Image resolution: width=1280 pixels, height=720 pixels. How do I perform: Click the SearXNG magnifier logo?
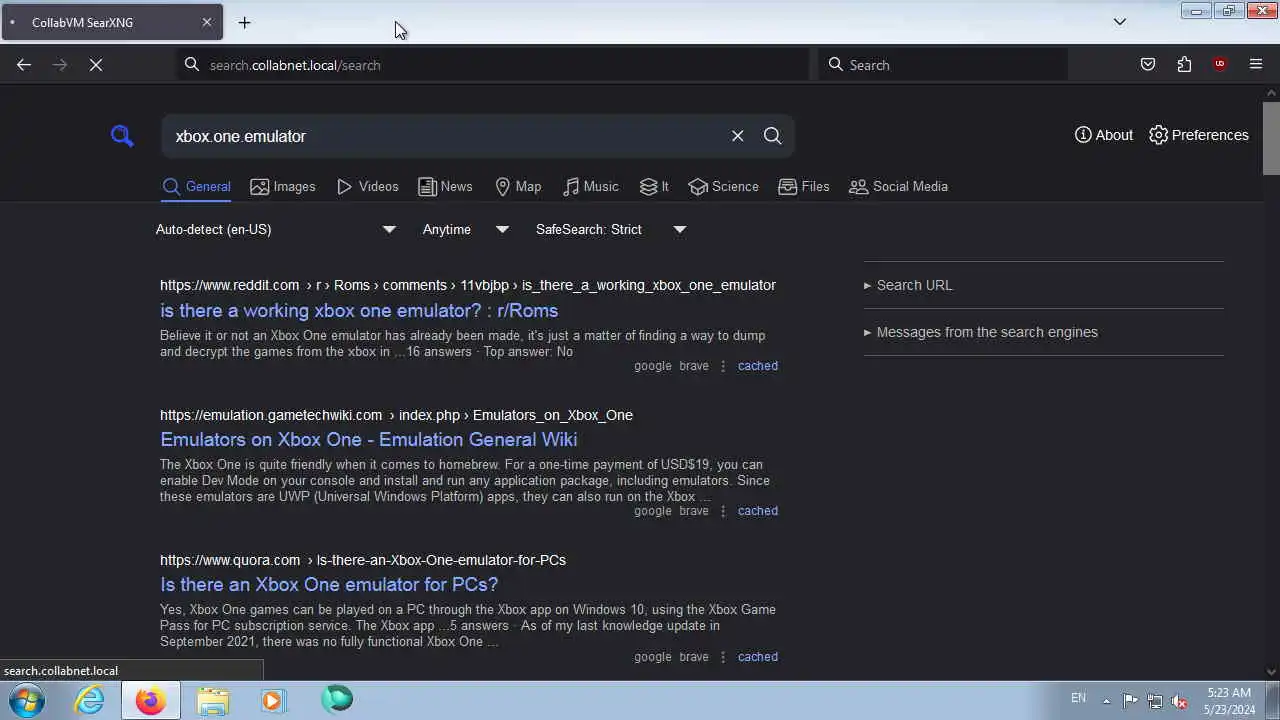[x=122, y=136]
